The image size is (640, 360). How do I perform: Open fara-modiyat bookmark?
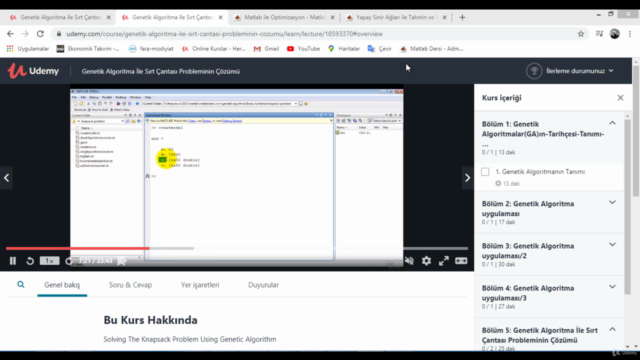coord(151,49)
